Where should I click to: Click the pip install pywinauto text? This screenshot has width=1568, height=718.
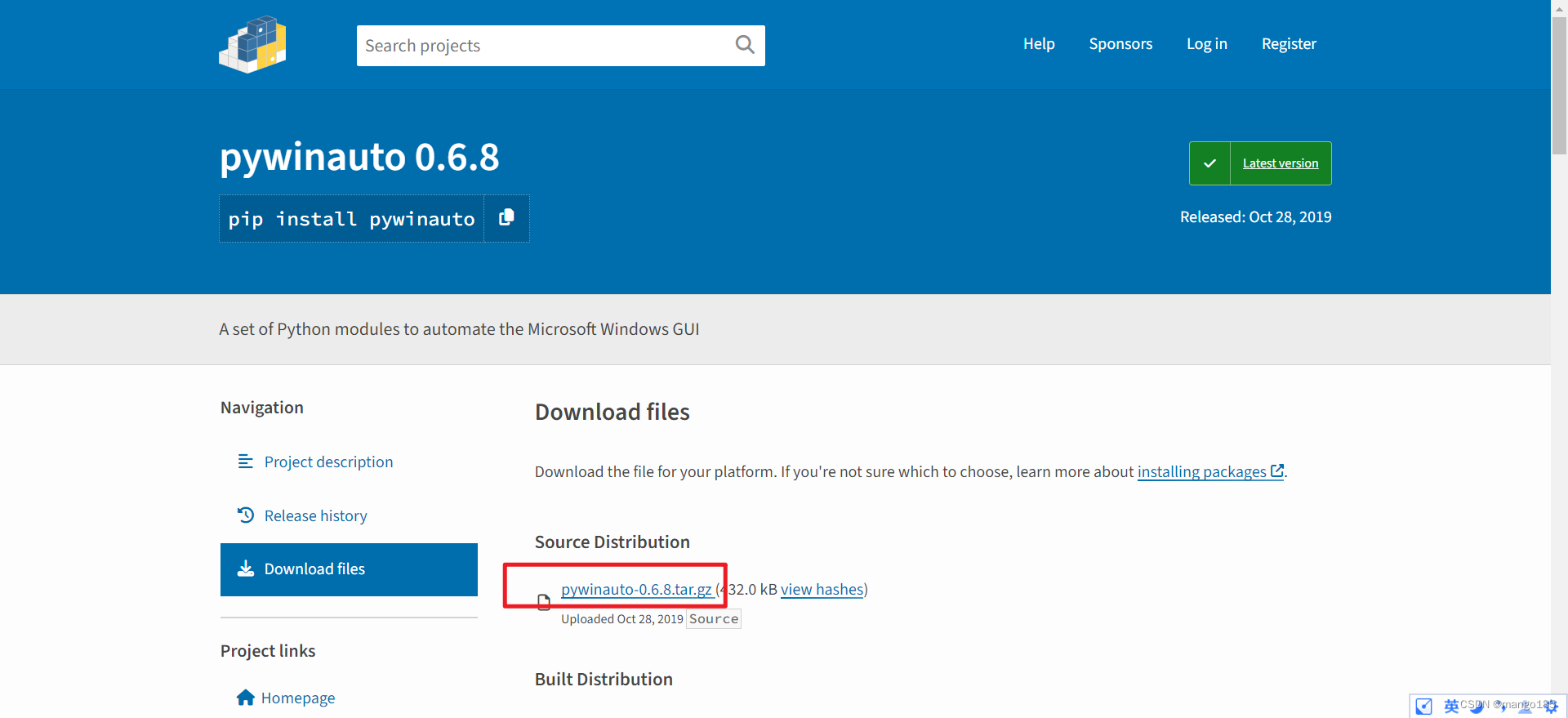click(x=351, y=219)
